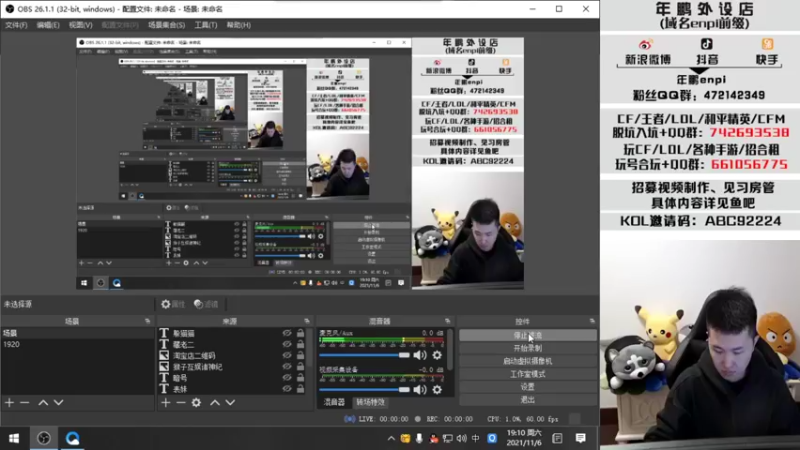Mute the 麦克风/Aux speaker icon
This screenshot has width=800, height=450.
[x=420, y=355]
